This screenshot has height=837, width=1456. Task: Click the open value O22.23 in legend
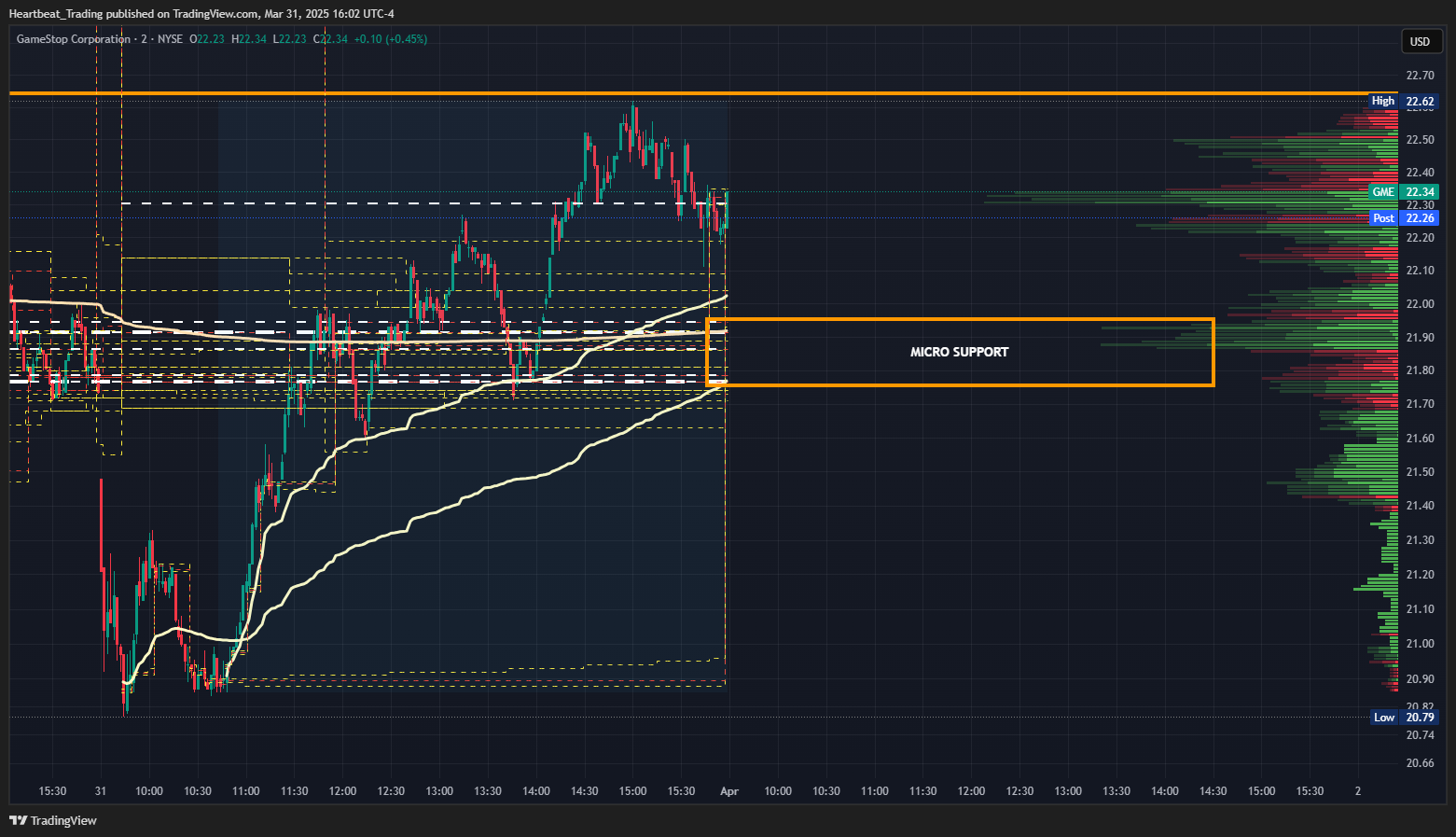(207, 39)
